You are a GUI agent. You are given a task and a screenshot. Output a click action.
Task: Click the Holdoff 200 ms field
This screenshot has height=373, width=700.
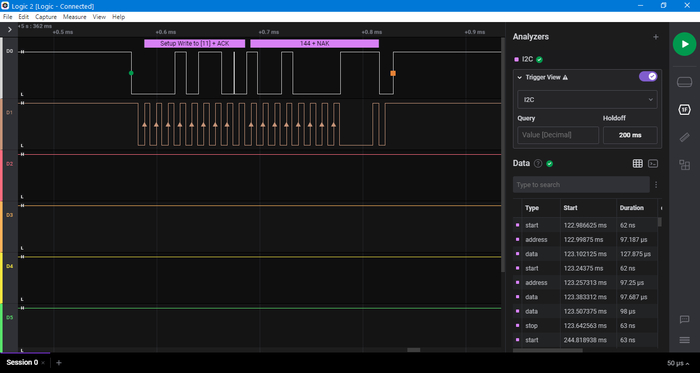(630, 135)
